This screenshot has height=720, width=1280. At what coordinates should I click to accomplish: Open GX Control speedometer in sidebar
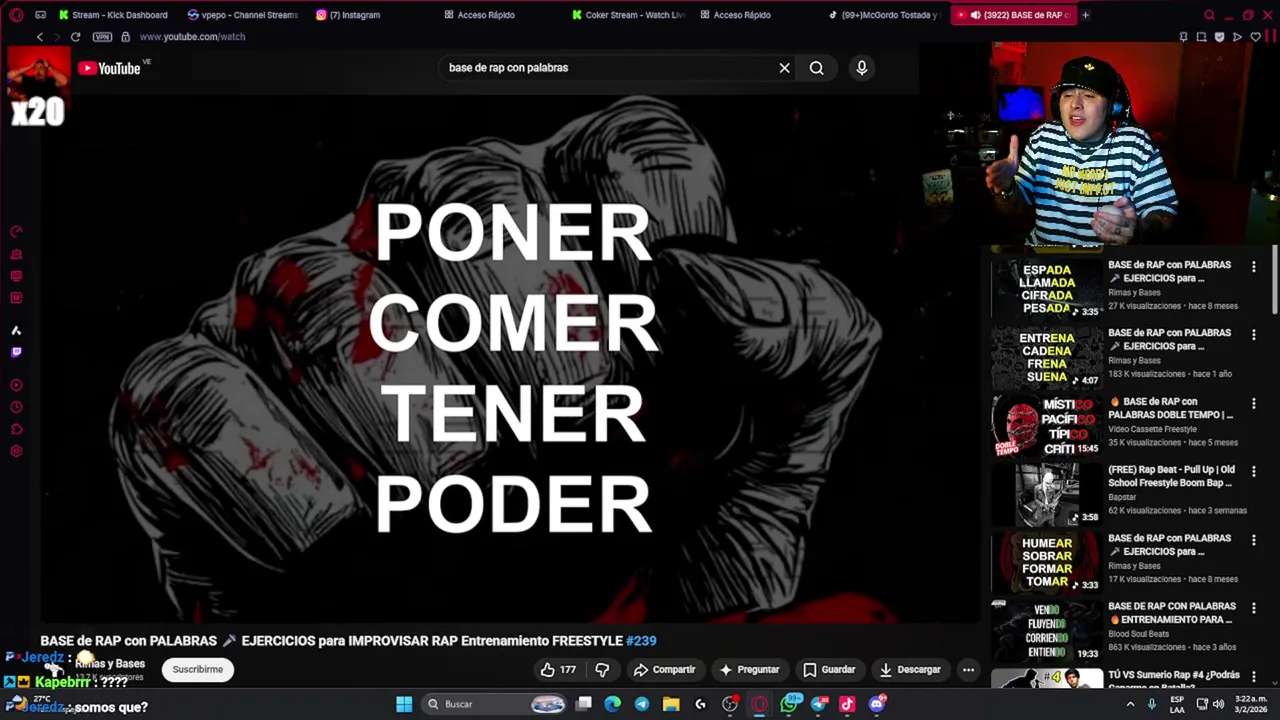(16, 231)
